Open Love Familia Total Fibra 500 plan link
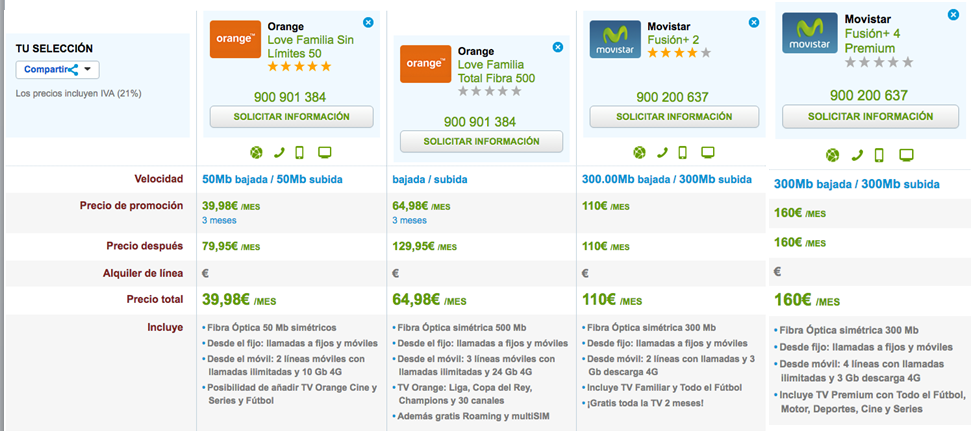972x431 pixels. click(496, 71)
